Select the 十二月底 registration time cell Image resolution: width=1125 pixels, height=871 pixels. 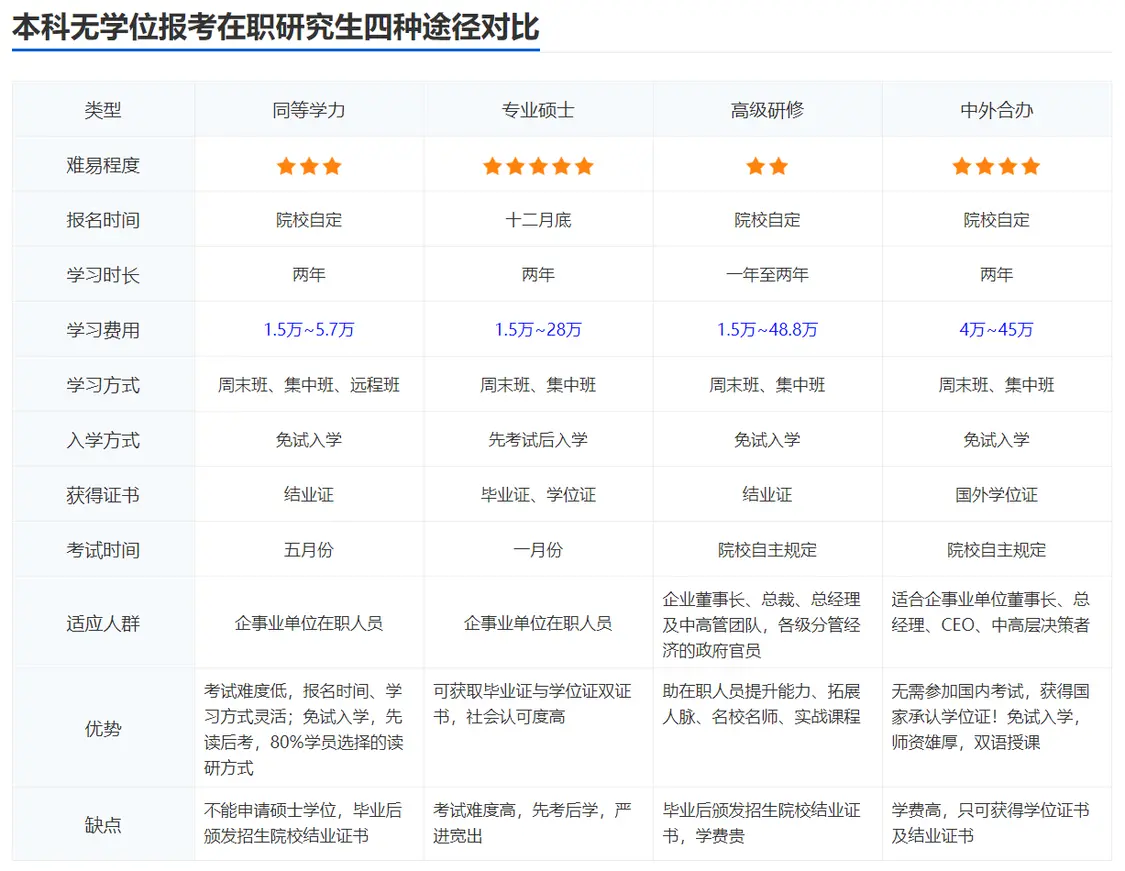(538, 220)
